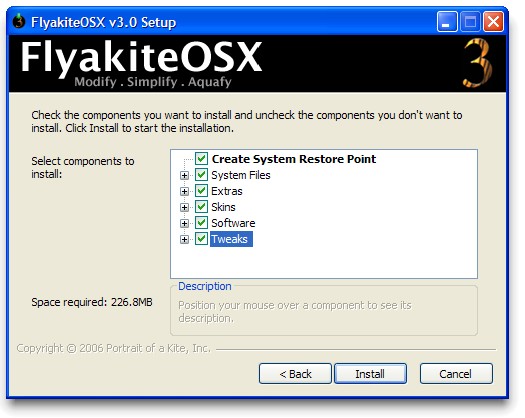The height and width of the screenshot is (418, 525).
Task: Select the Extras row label
Action: coord(227,191)
